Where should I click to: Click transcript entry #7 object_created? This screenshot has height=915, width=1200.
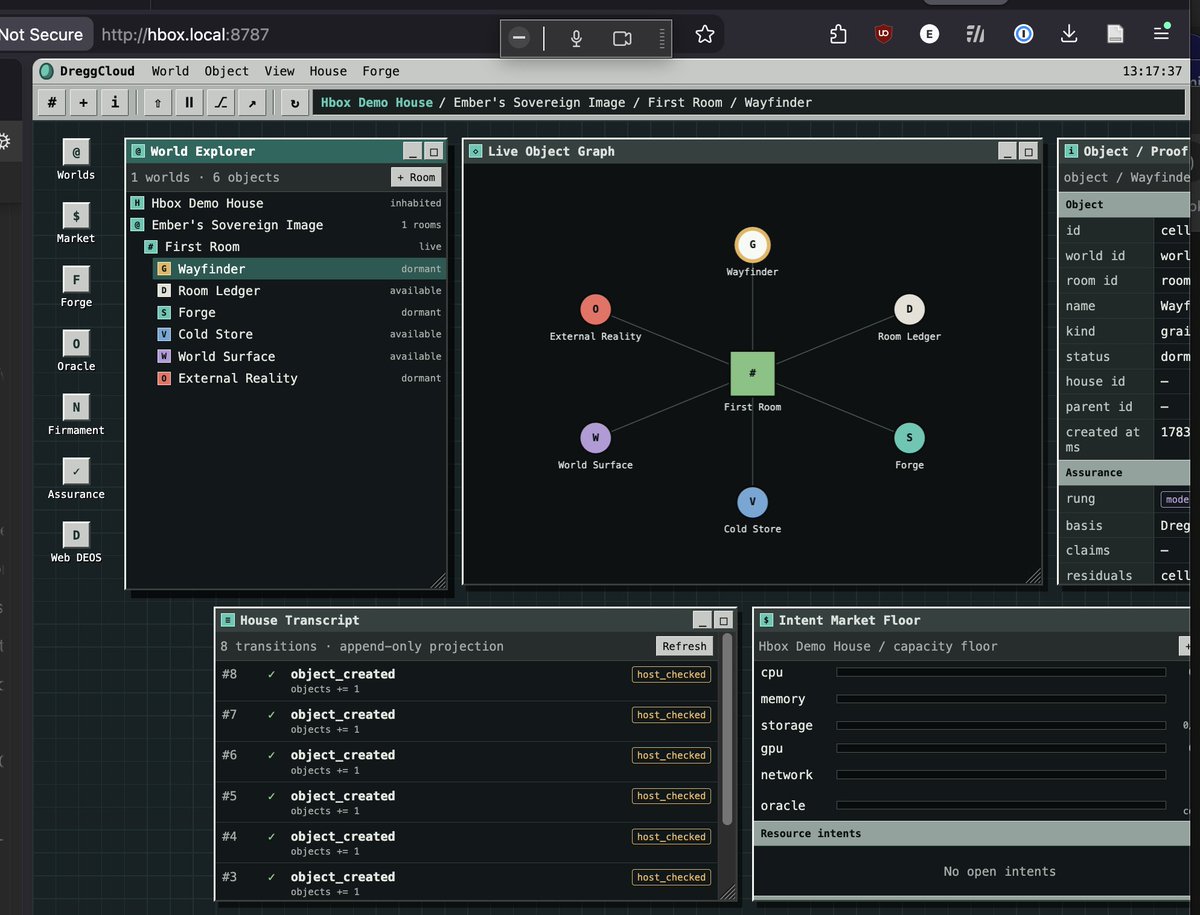coord(467,721)
